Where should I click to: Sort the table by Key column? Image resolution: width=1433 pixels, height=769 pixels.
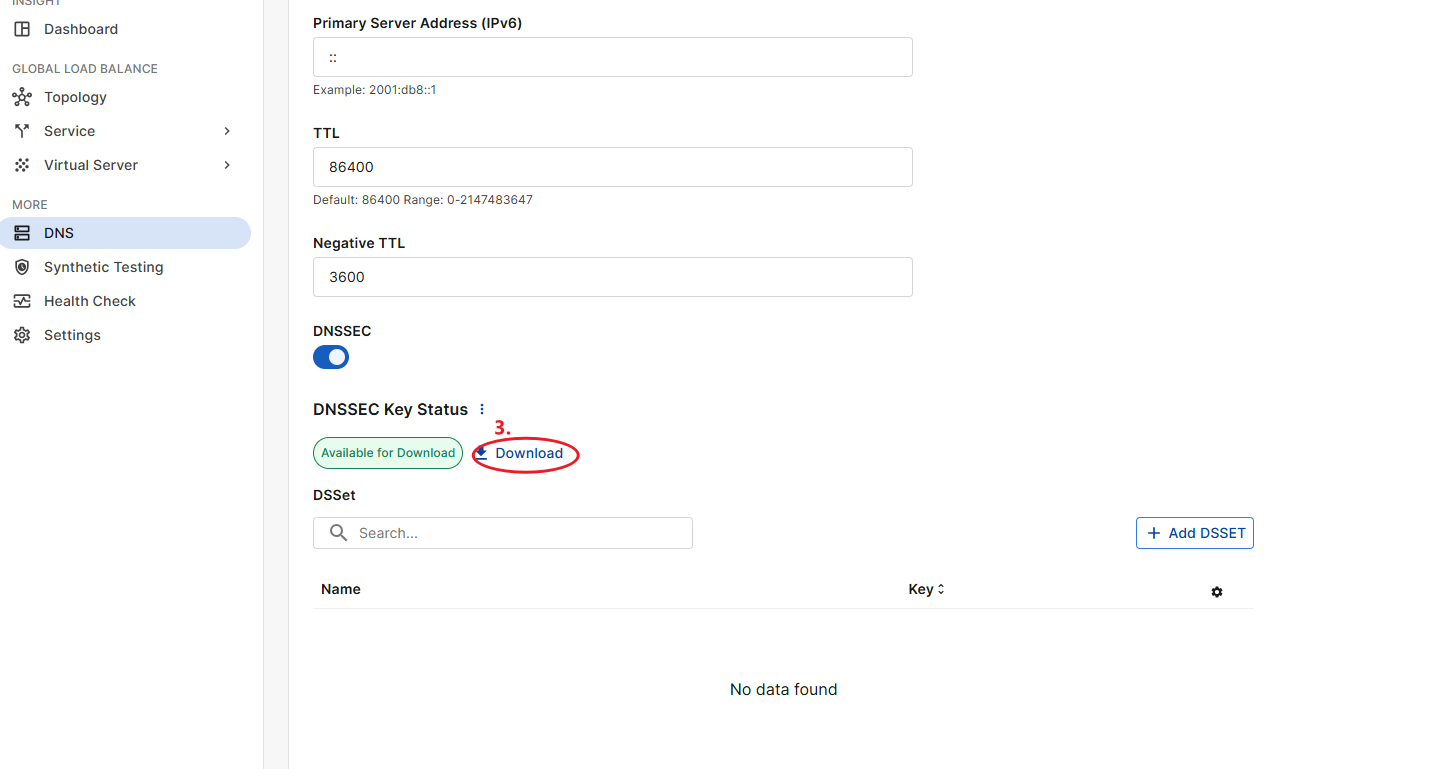[x=926, y=589]
